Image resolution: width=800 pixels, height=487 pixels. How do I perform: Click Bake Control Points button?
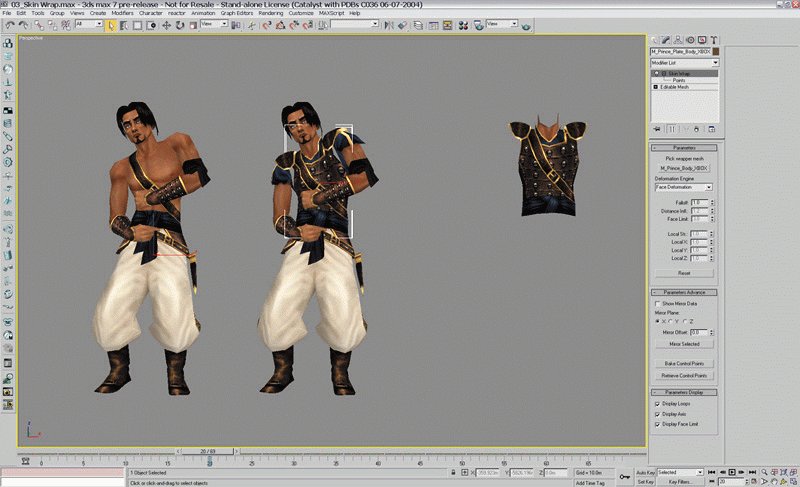684,364
